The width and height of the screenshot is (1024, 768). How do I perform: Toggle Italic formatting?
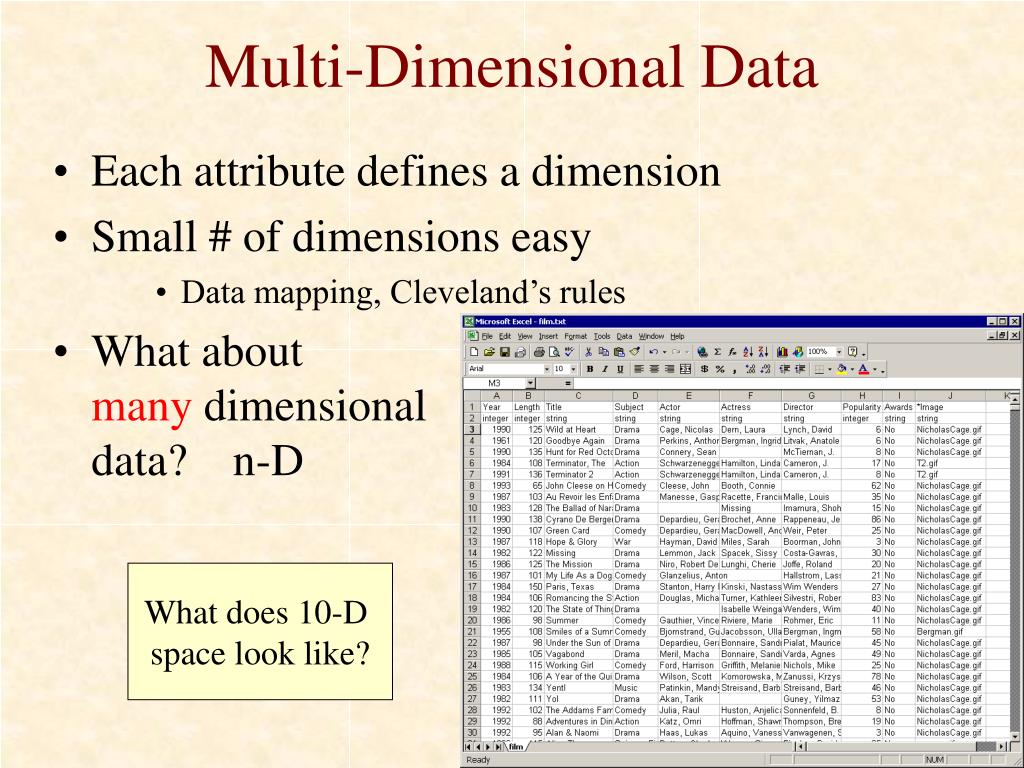pyautogui.click(x=605, y=369)
